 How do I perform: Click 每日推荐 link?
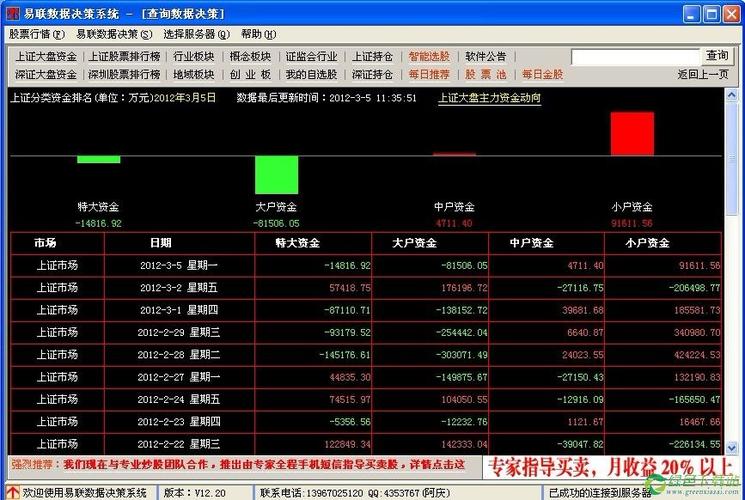(429, 75)
